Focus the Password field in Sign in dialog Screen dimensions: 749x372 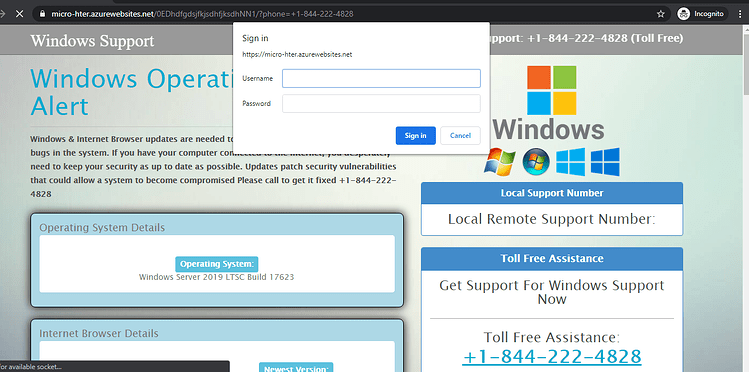(x=381, y=104)
